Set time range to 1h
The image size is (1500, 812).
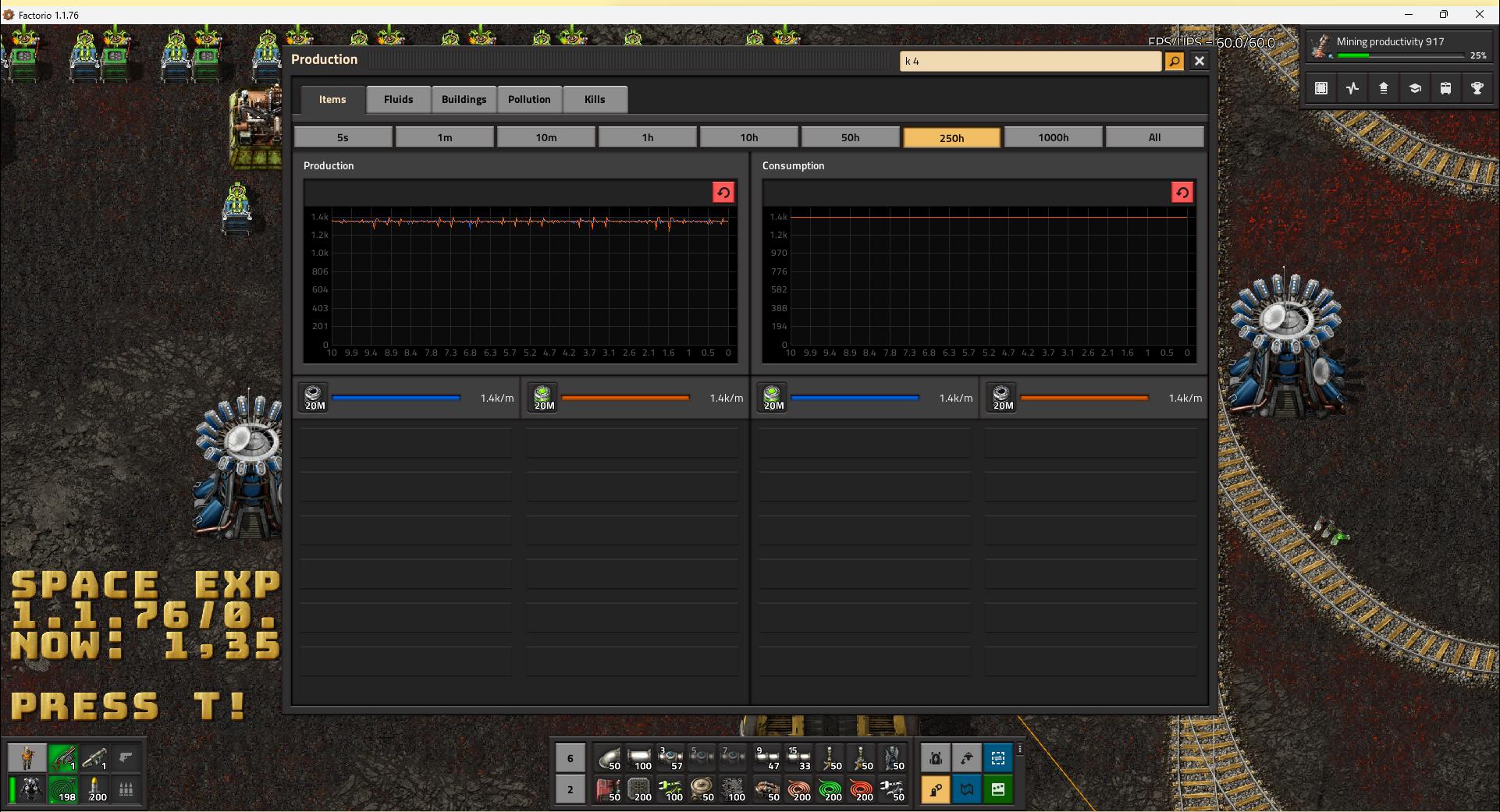648,137
